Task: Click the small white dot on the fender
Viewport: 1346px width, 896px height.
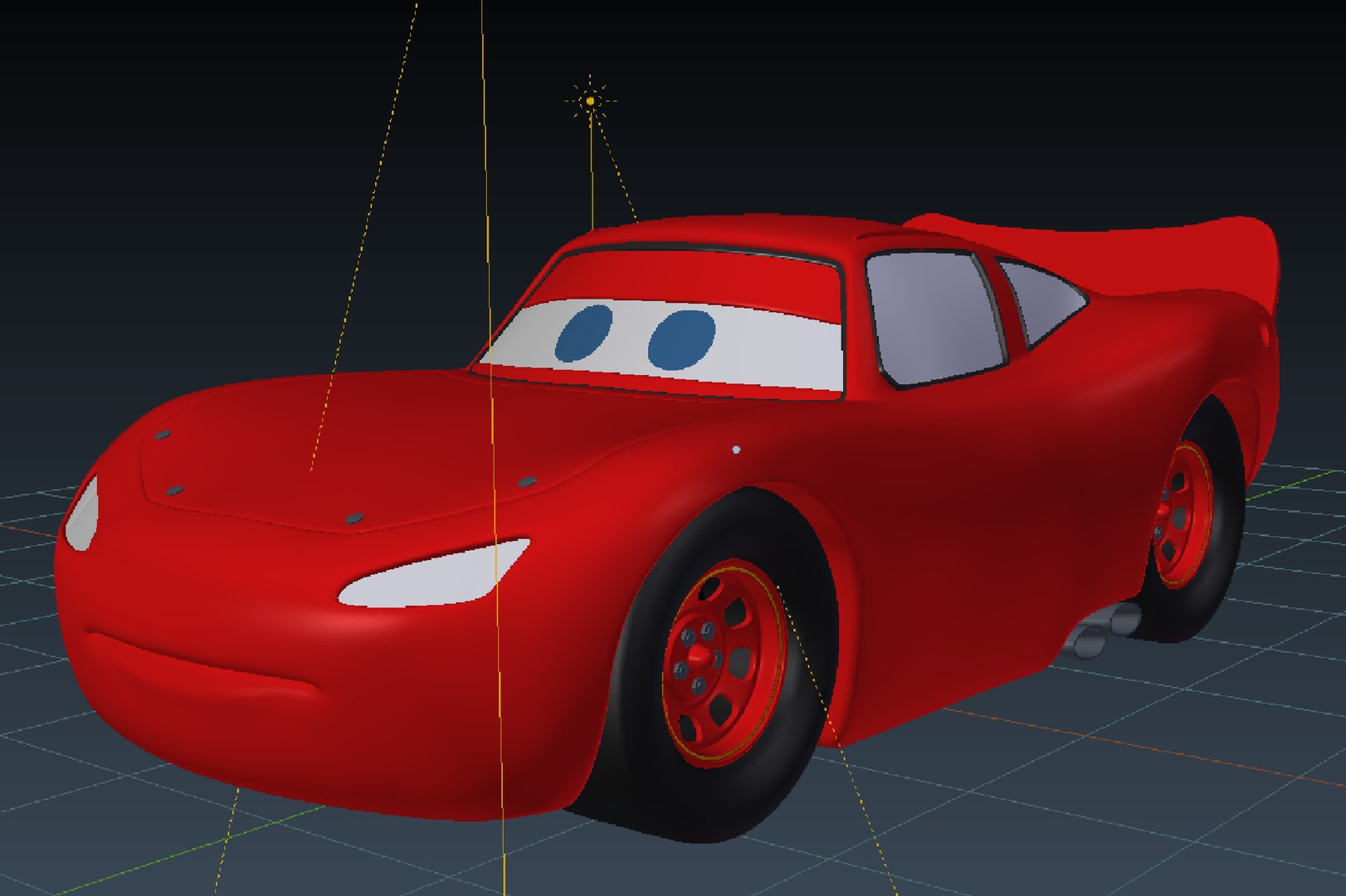Action: pyautogui.click(x=736, y=450)
